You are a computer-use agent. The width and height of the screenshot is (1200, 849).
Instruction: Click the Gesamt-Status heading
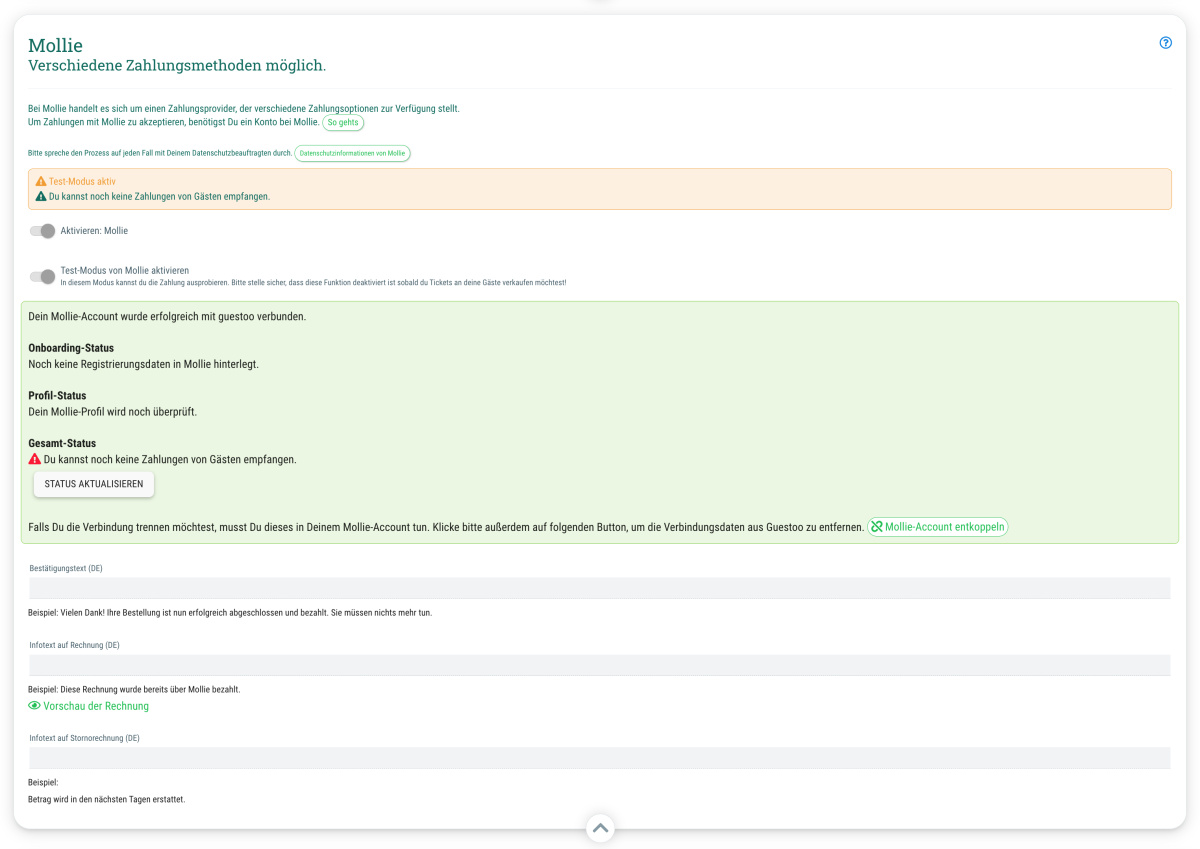tap(62, 443)
